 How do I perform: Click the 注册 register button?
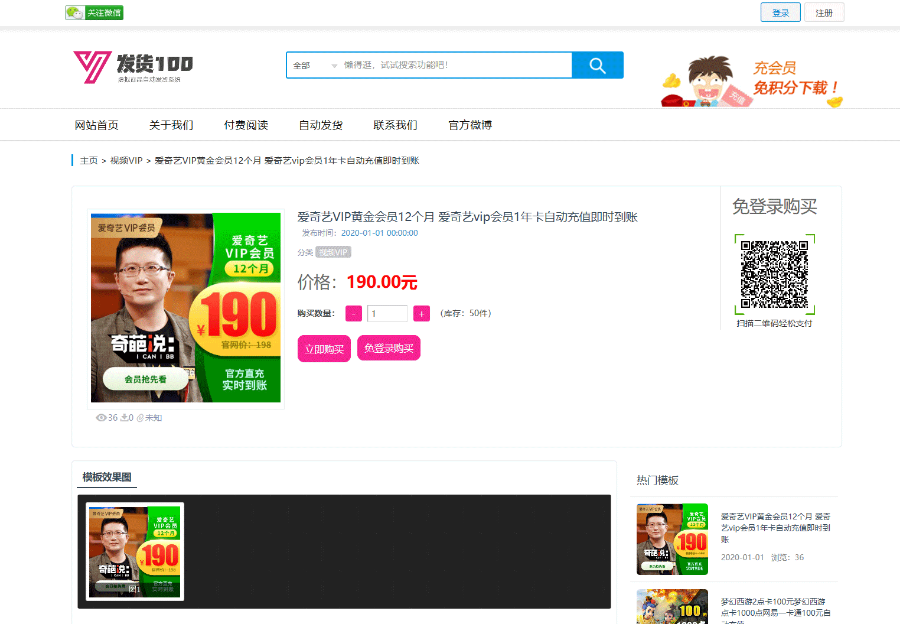824,13
